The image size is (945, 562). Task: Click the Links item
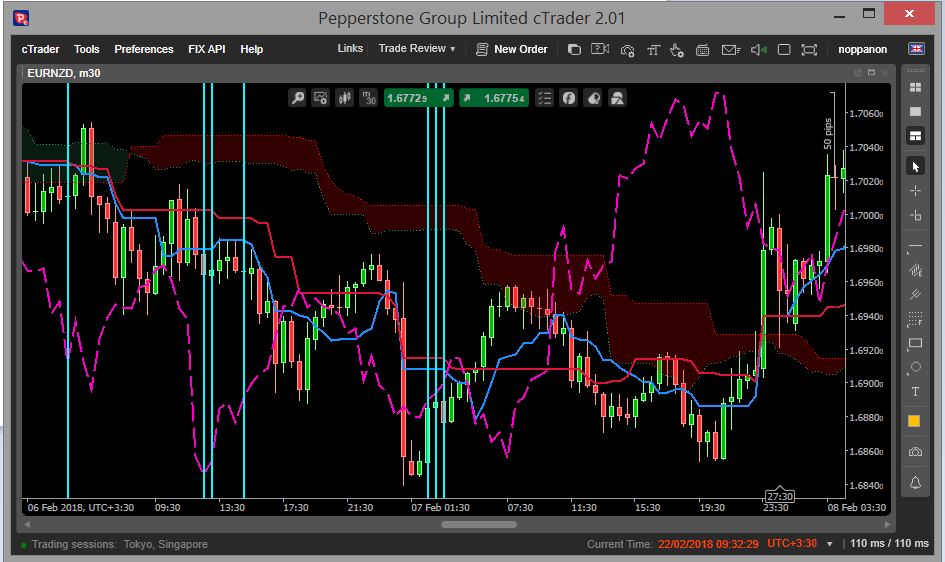(350, 48)
